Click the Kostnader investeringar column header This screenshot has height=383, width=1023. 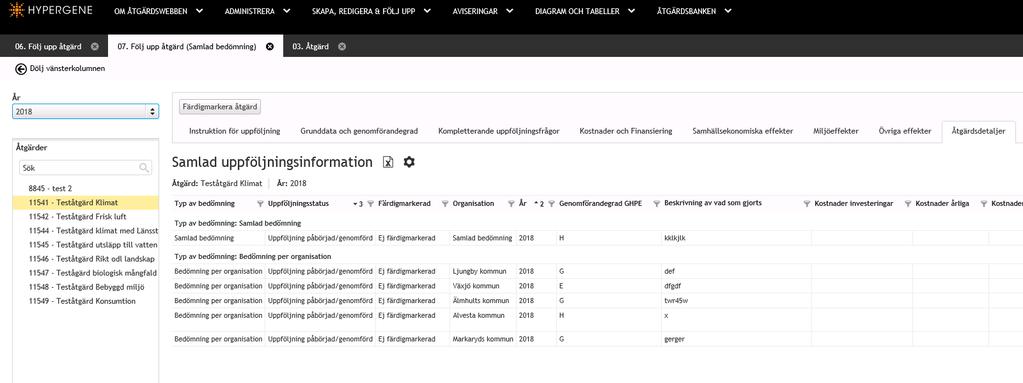pos(854,204)
